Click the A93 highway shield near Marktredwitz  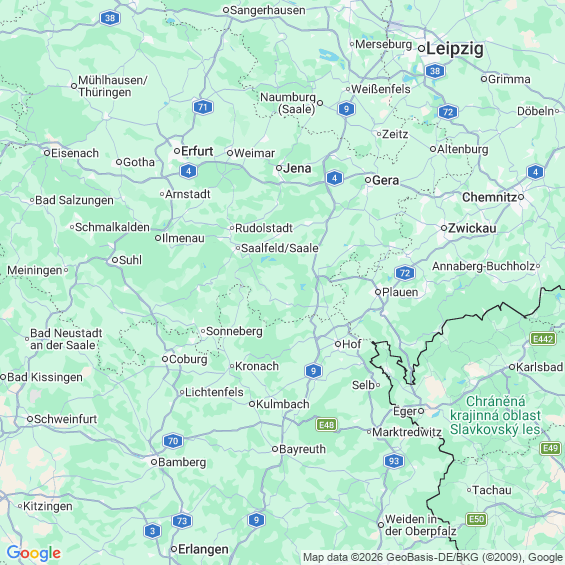pyautogui.click(x=394, y=461)
